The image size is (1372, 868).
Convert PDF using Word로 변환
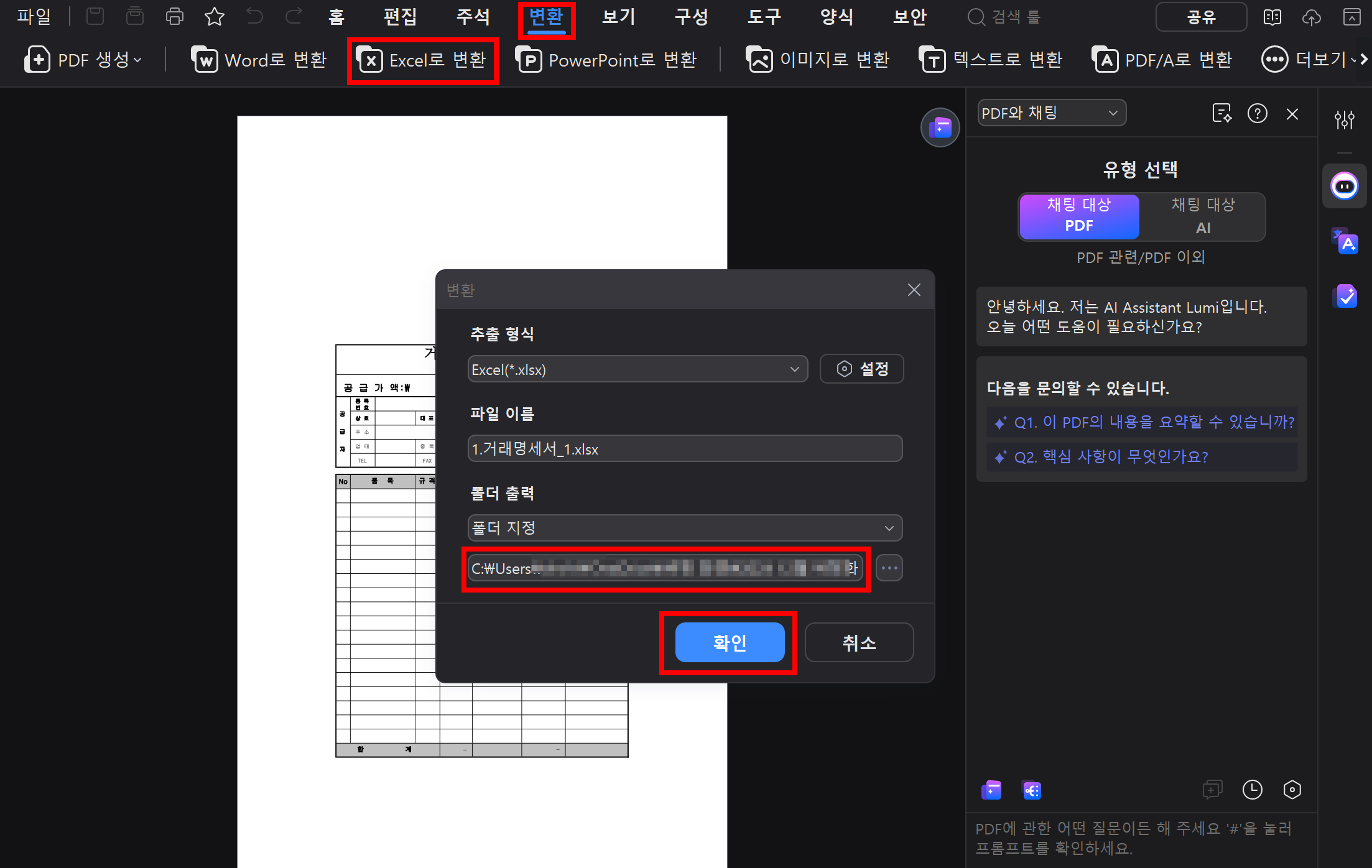pyautogui.click(x=259, y=60)
